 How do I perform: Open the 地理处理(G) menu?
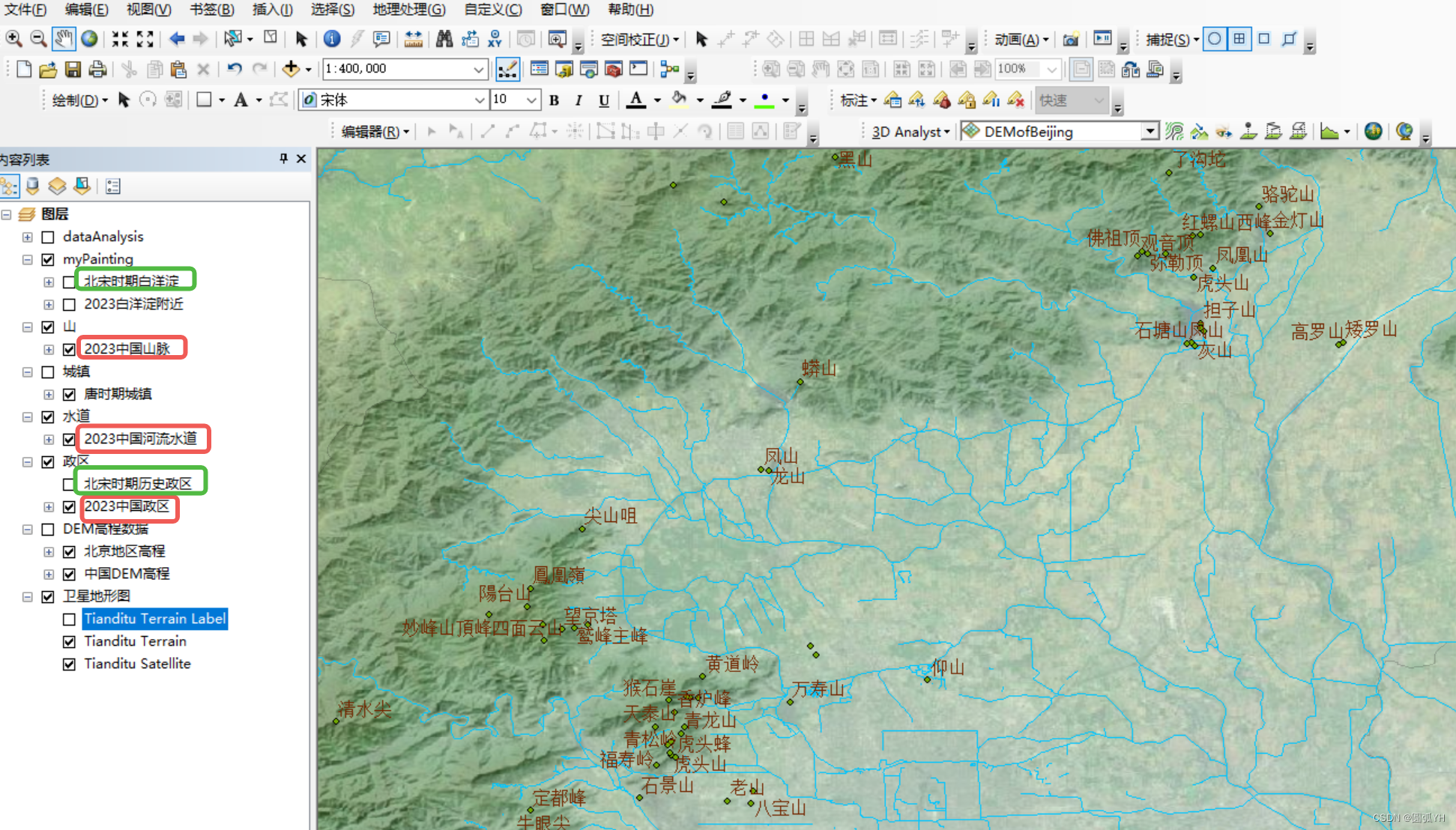click(x=409, y=10)
